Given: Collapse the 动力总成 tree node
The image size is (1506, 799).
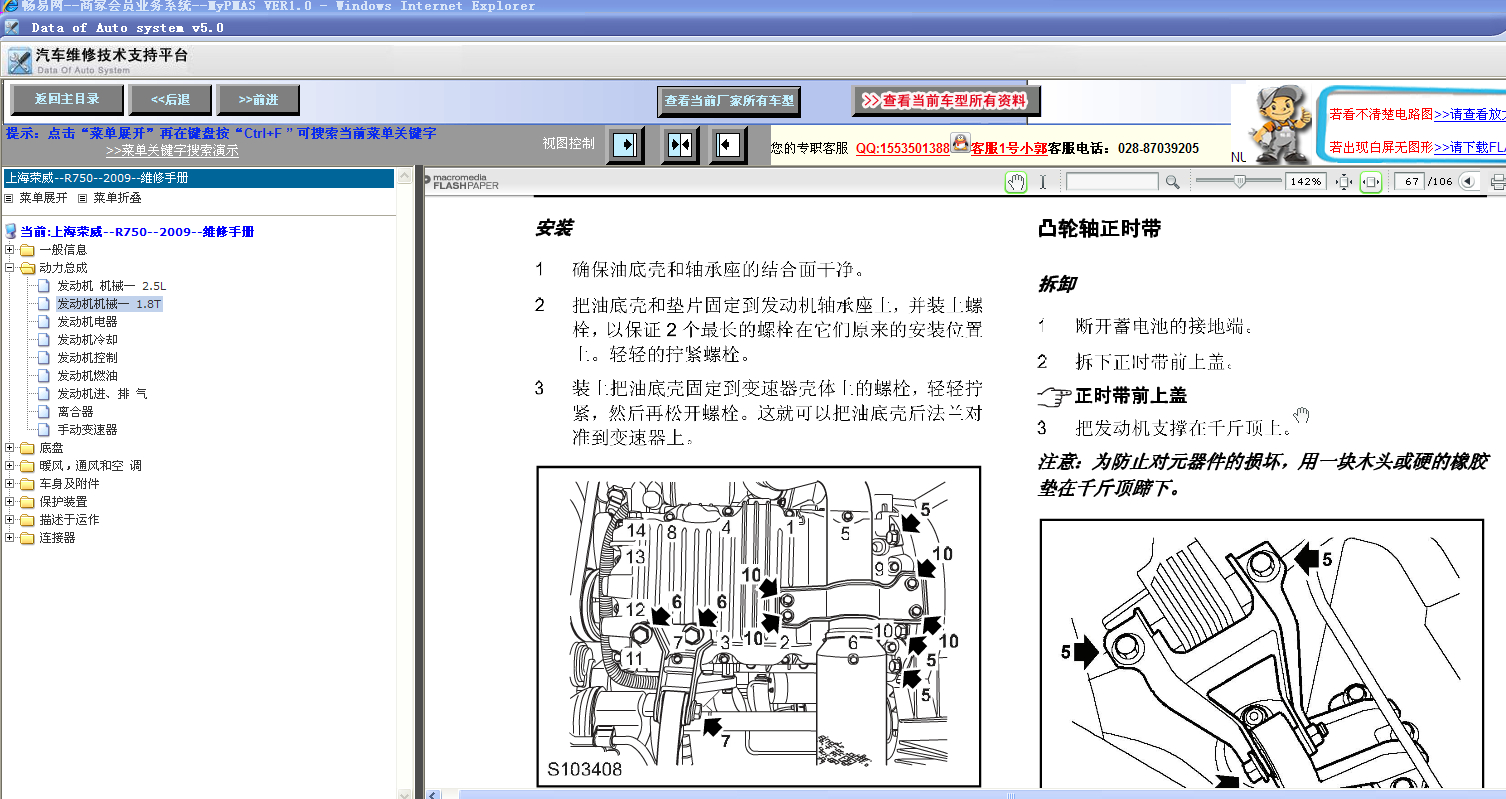Looking at the screenshot, I should point(10,268).
